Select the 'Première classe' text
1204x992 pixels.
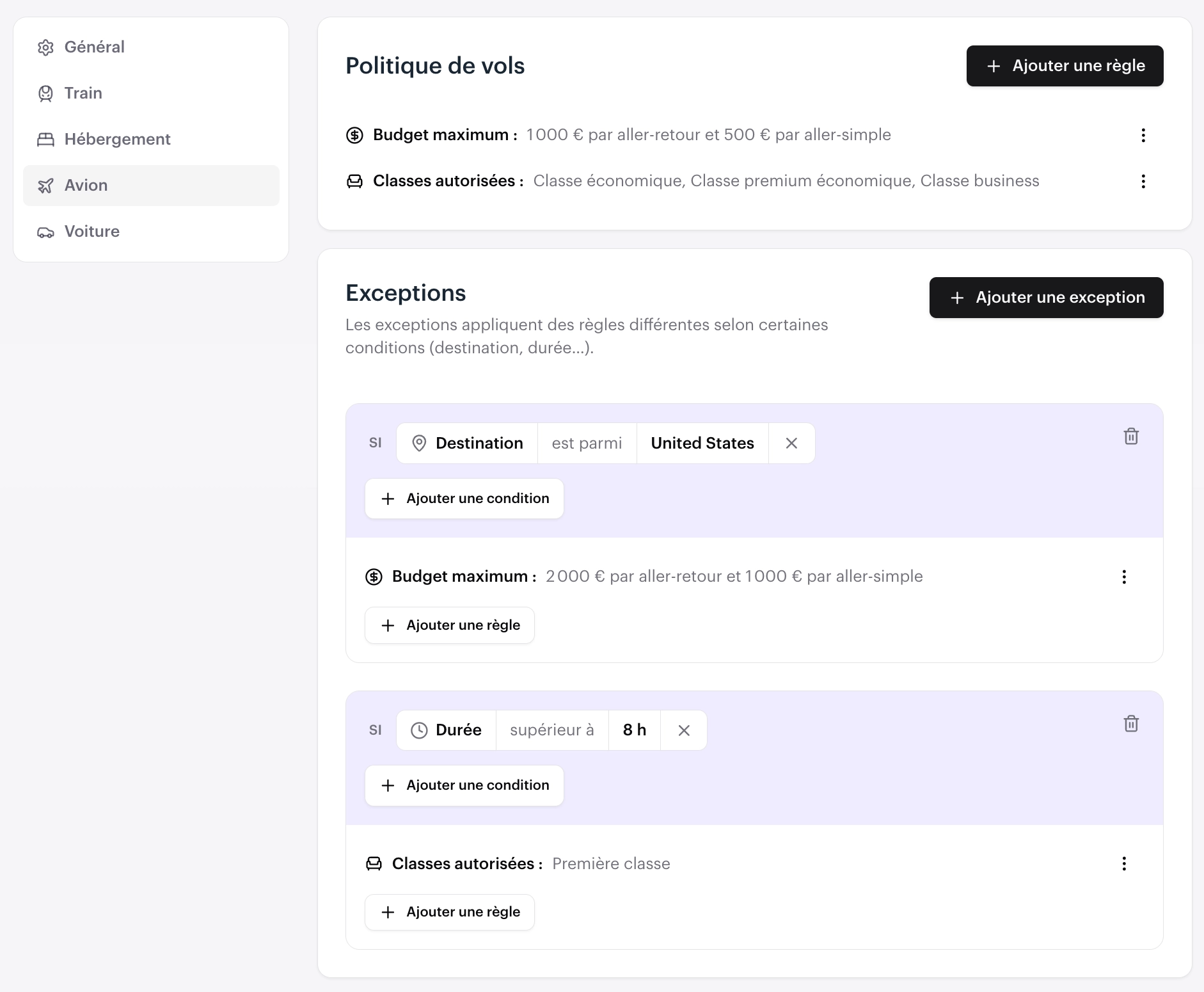tap(611, 864)
